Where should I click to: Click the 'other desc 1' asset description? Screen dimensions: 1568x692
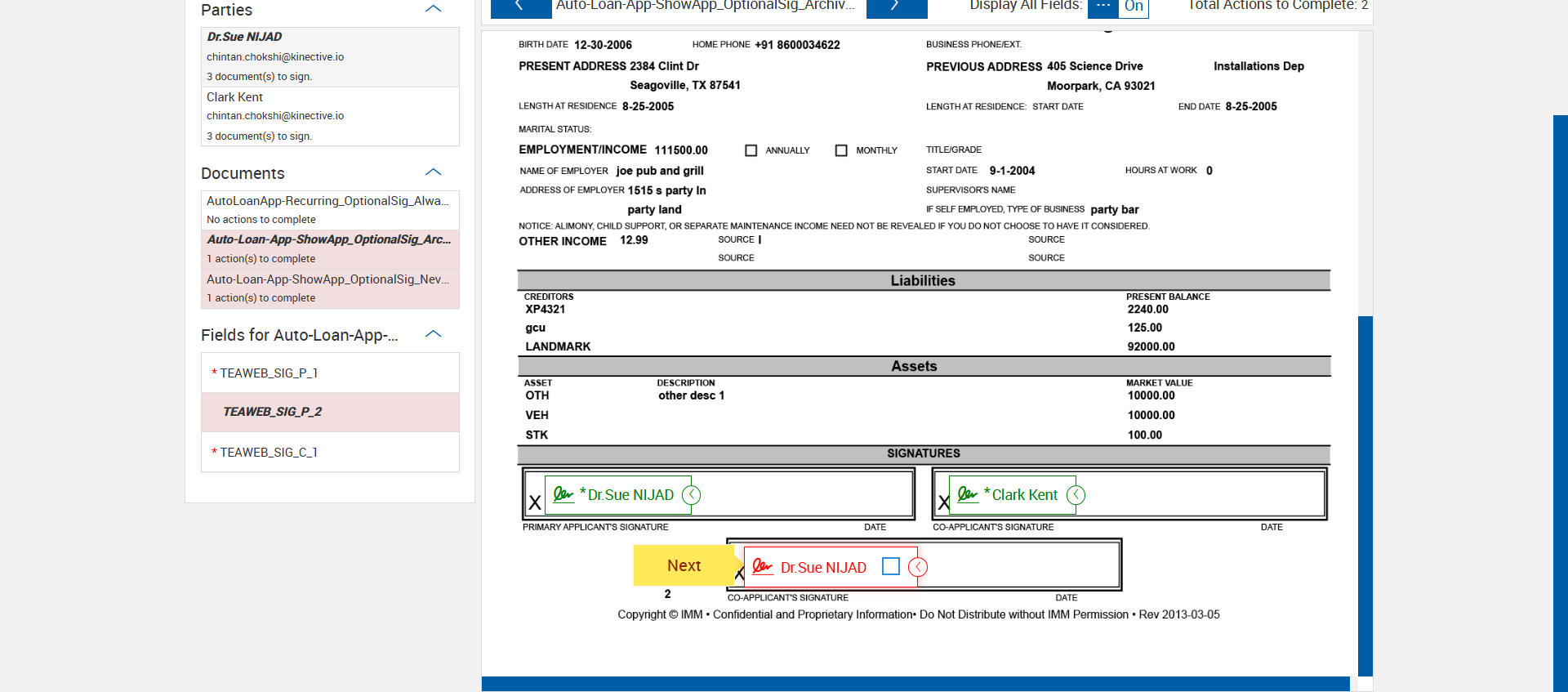[x=692, y=395]
